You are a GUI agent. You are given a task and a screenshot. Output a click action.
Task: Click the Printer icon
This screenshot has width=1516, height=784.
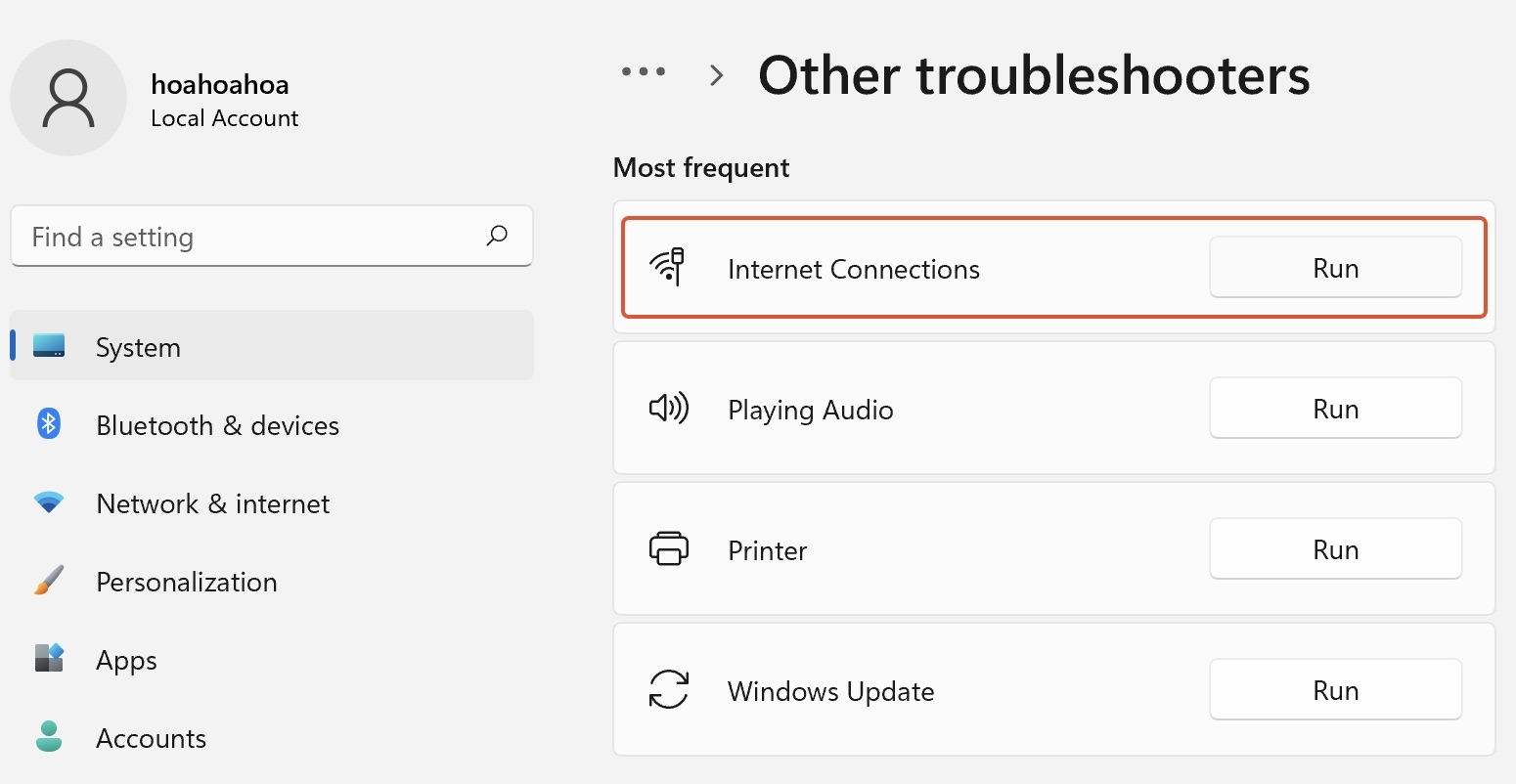tap(669, 549)
